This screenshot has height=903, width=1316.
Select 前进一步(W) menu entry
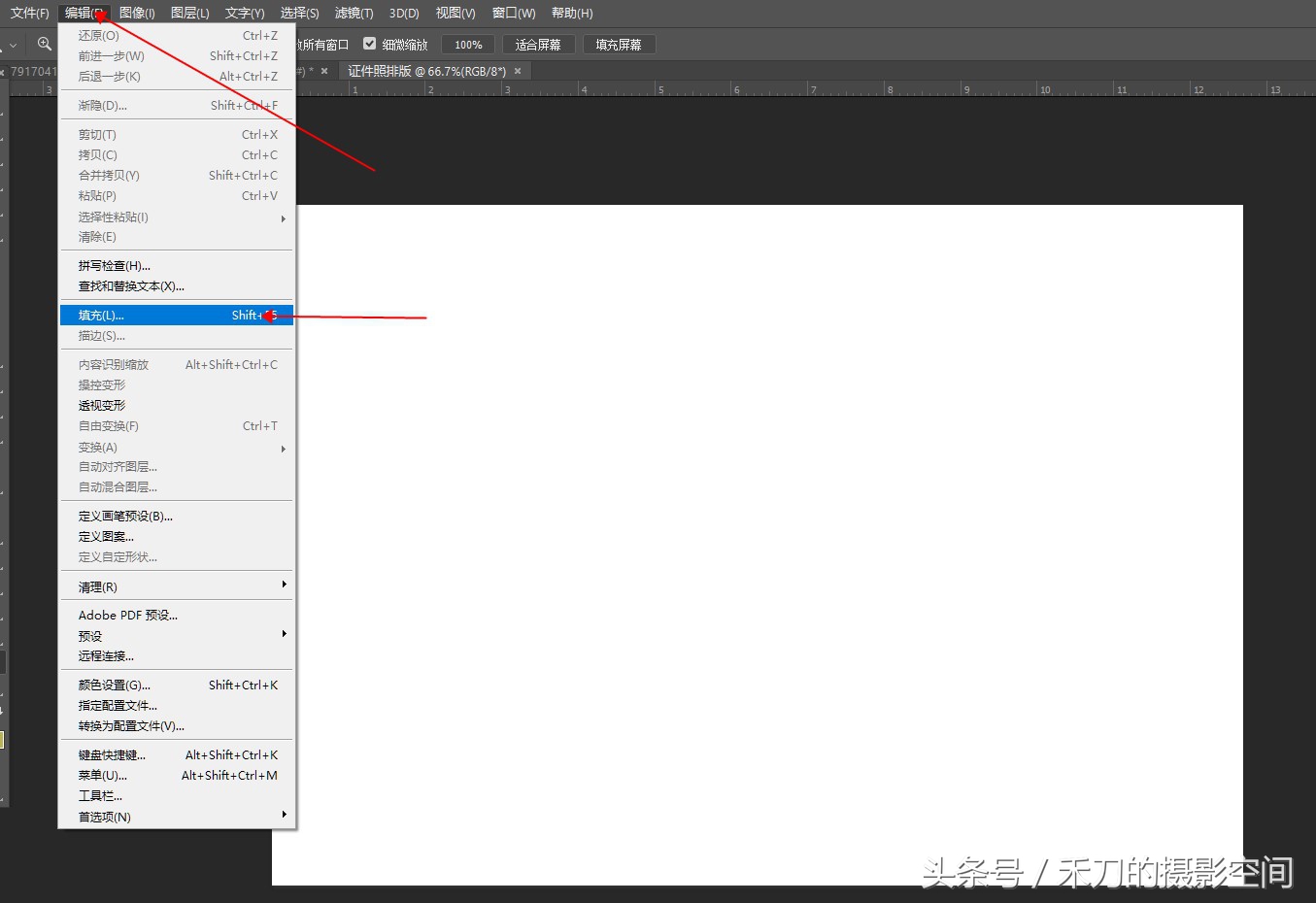[x=177, y=56]
